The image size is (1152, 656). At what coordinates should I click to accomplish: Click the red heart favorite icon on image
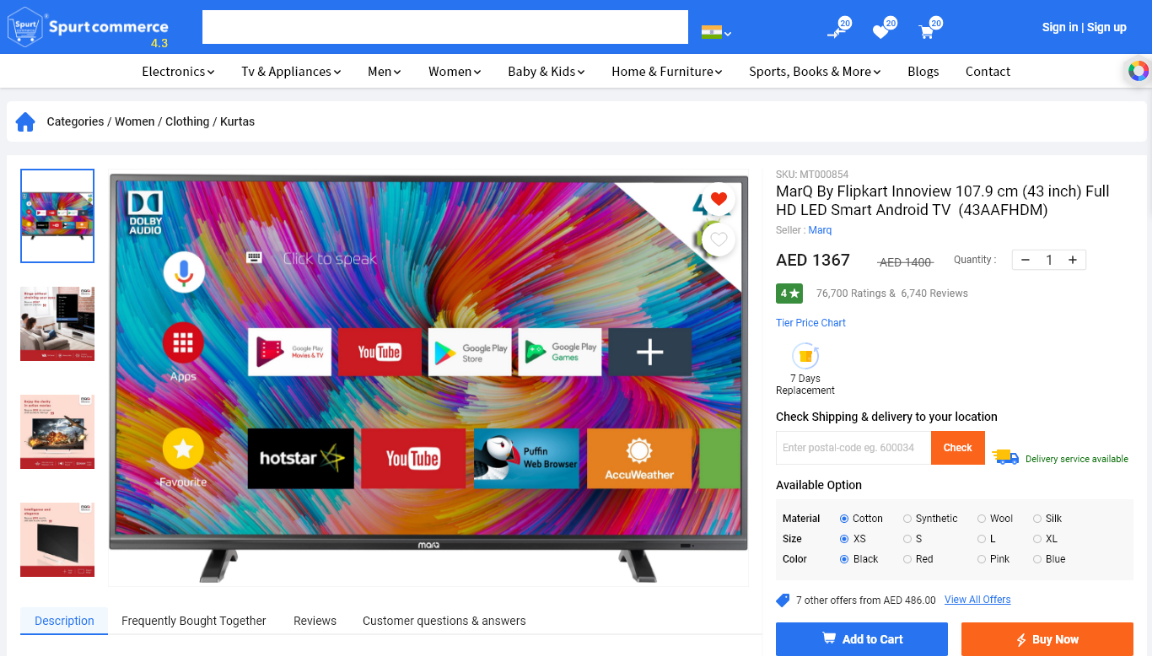tap(719, 198)
